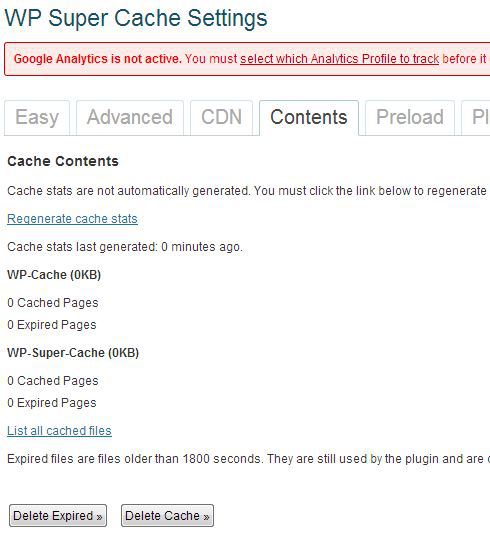Open the Advanced settings tab
Viewport: 490px width, 558px height.
coord(130,118)
